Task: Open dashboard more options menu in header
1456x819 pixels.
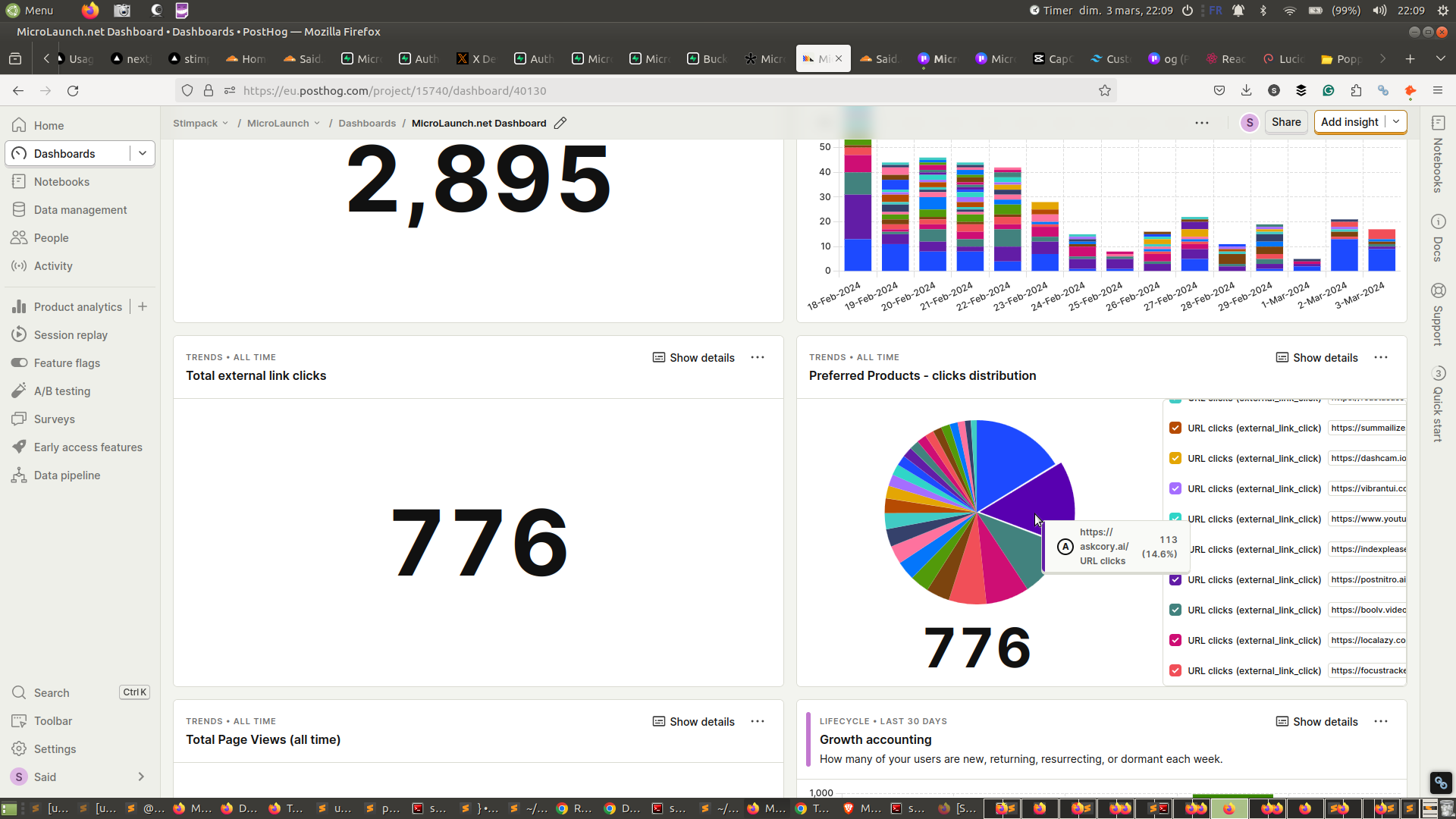Action: (x=1202, y=122)
